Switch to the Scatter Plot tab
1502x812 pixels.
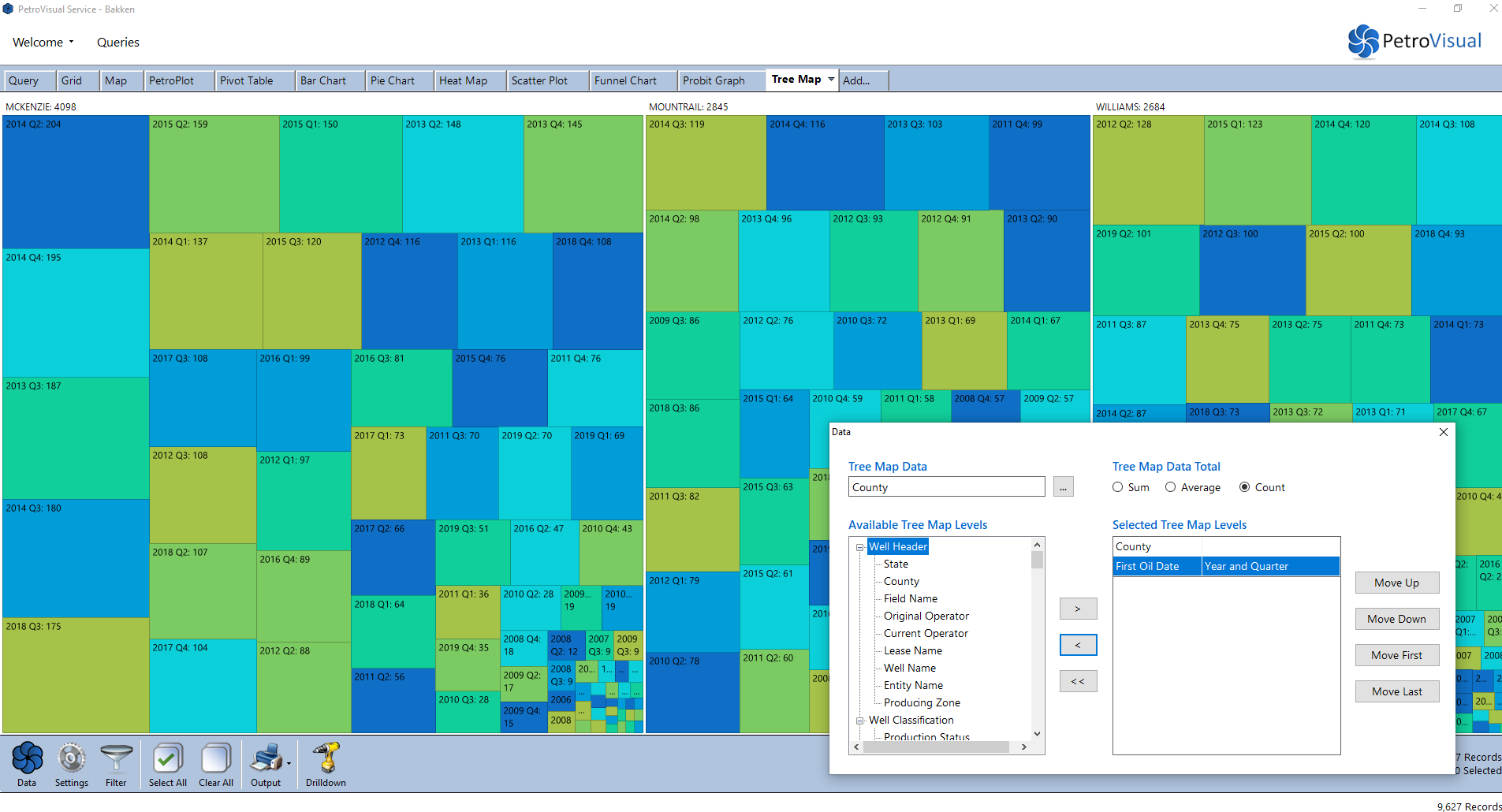tap(539, 80)
